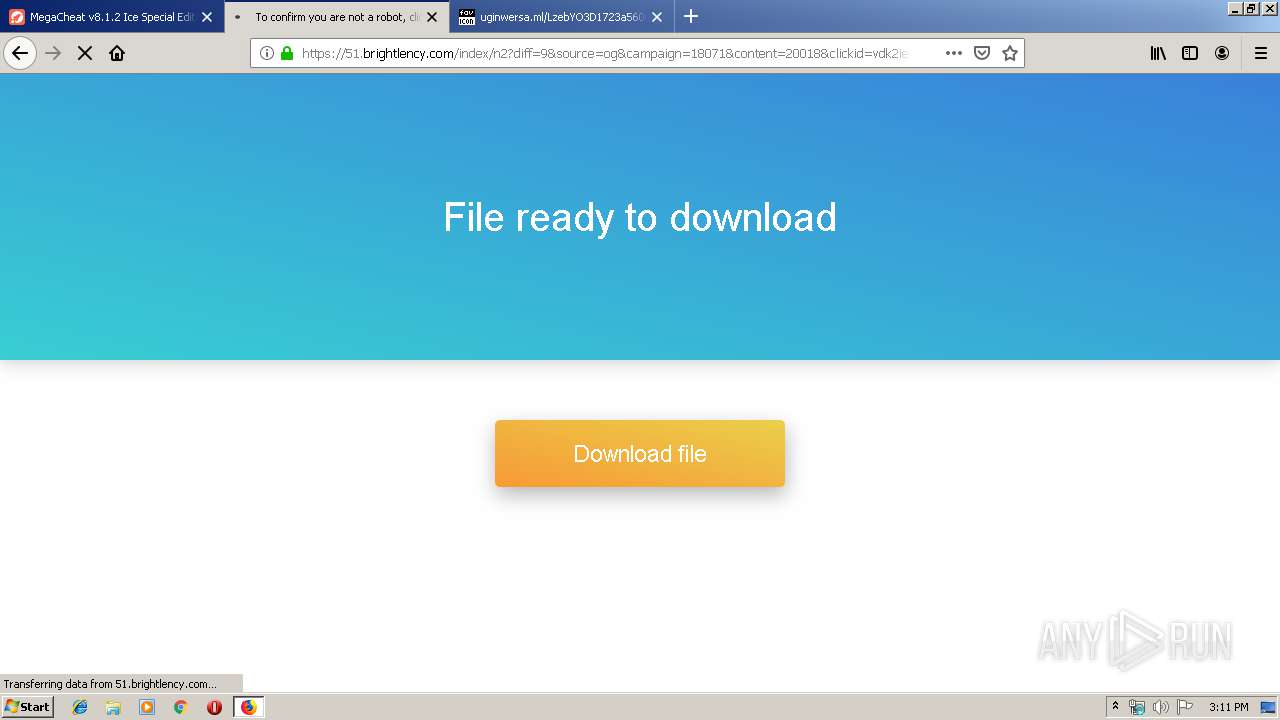Open the volume speaker tray icon
Screen dimensions: 1280x720
pyautogui.click(x=1161, y=707)
